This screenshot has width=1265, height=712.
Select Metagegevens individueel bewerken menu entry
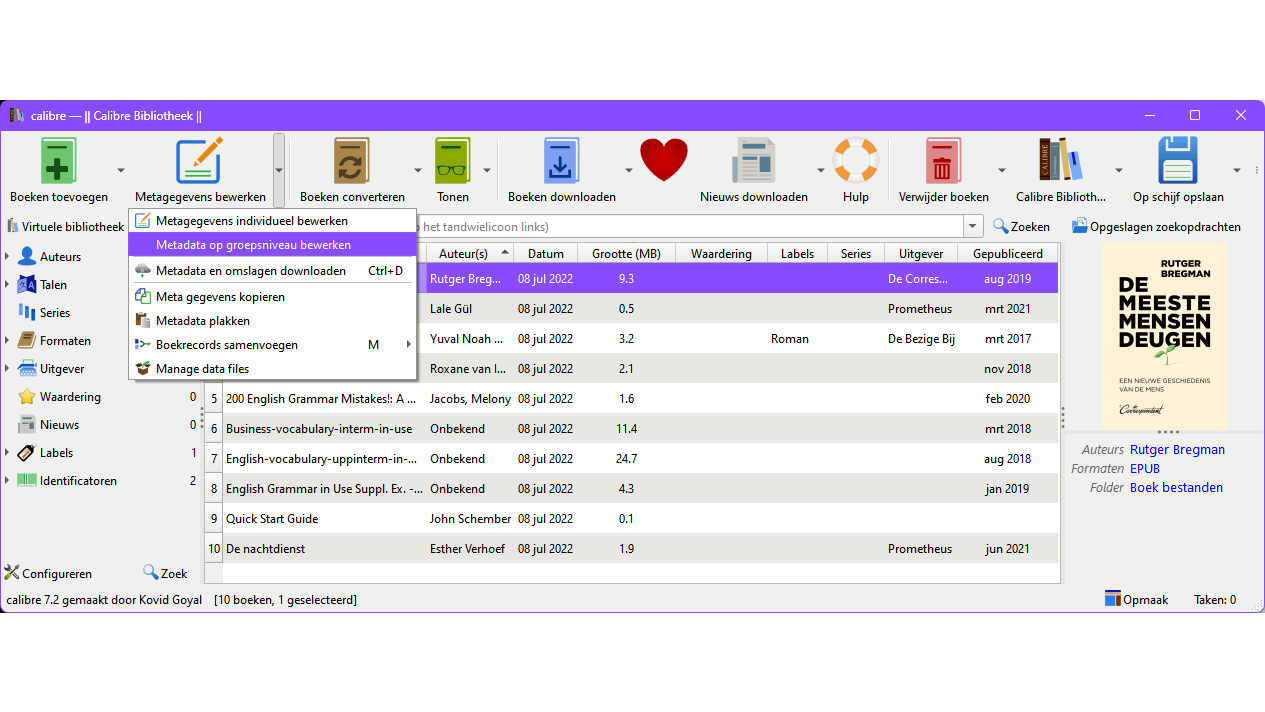272,221
